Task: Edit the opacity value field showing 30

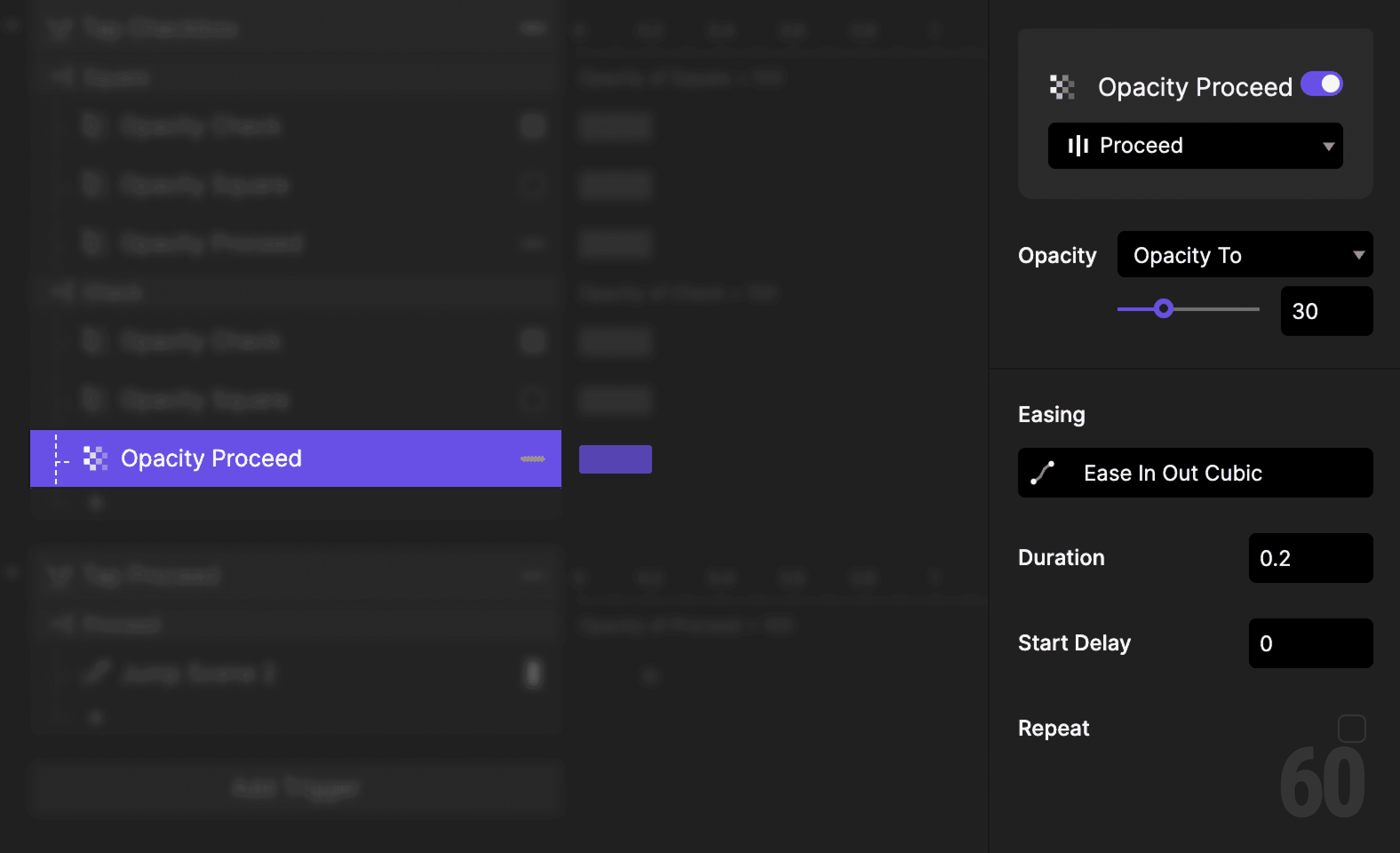Action: pos(1326,311)
